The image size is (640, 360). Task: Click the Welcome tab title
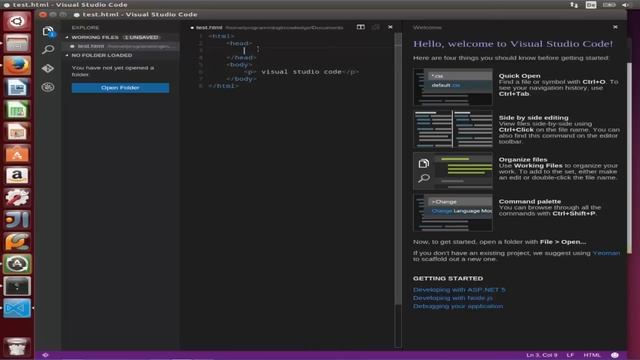point(427,27)
